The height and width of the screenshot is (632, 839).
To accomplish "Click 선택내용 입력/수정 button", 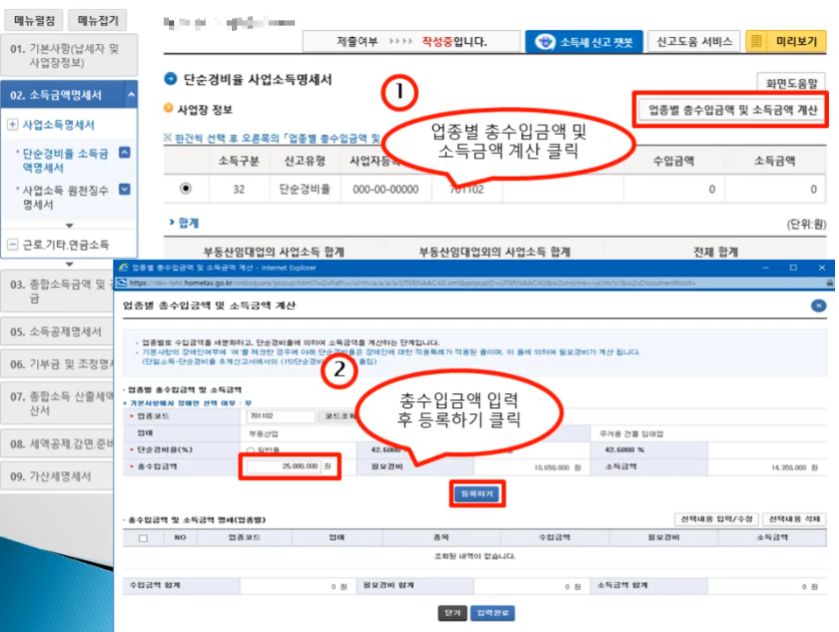I will point(716,519).
